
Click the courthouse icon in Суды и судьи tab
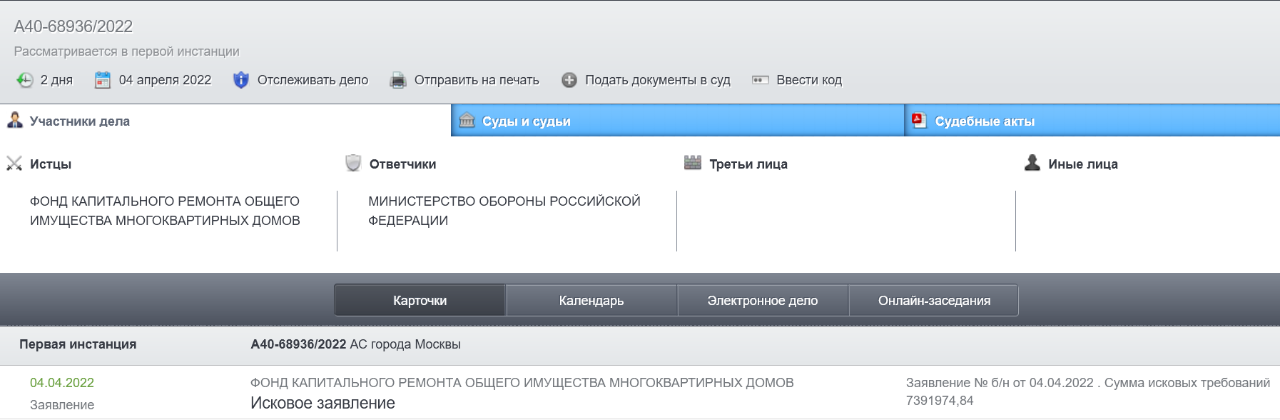(466, 121)
